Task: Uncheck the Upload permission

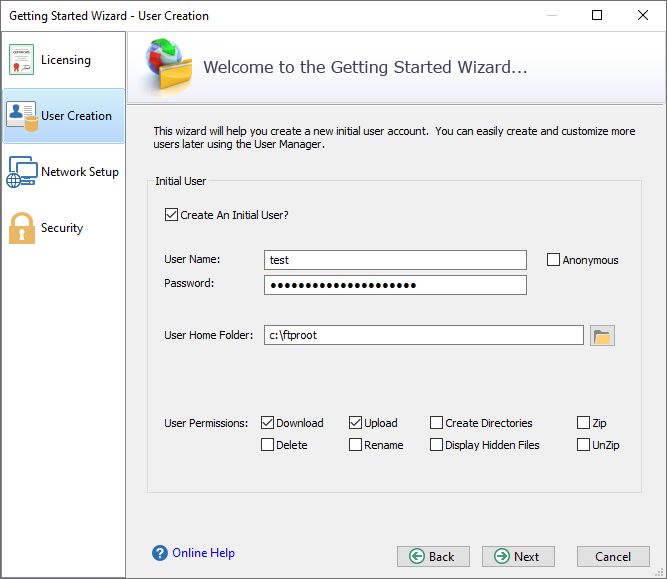Action: (x=355, y=422)
